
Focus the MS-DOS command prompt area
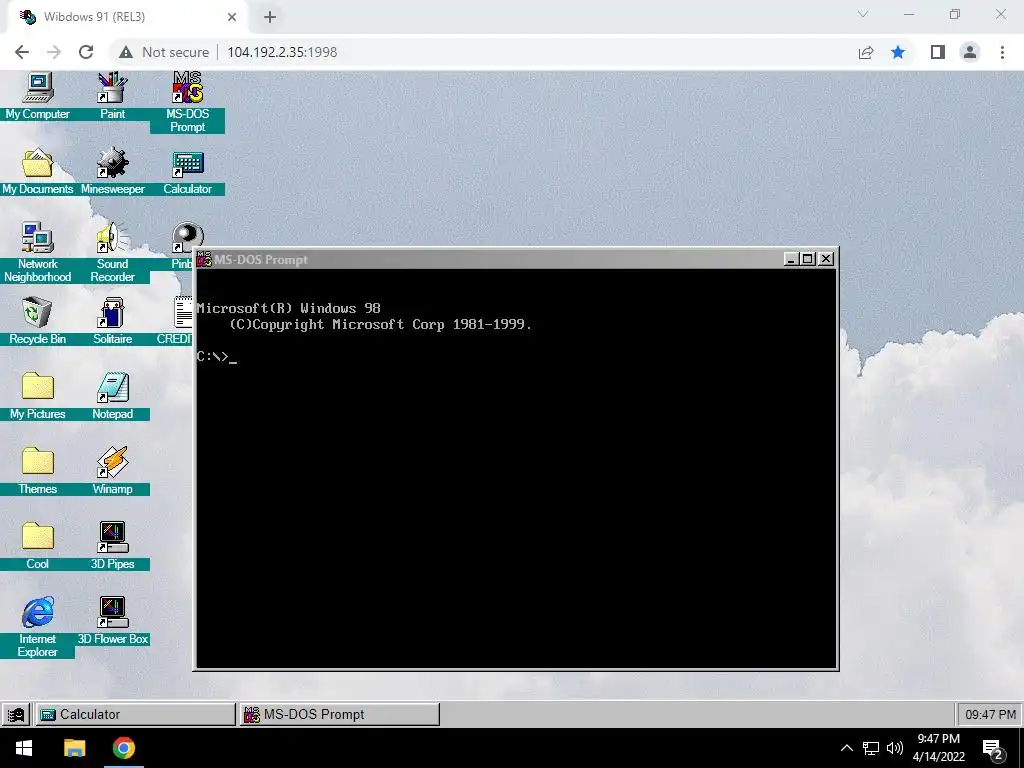[x=516, y=468]
